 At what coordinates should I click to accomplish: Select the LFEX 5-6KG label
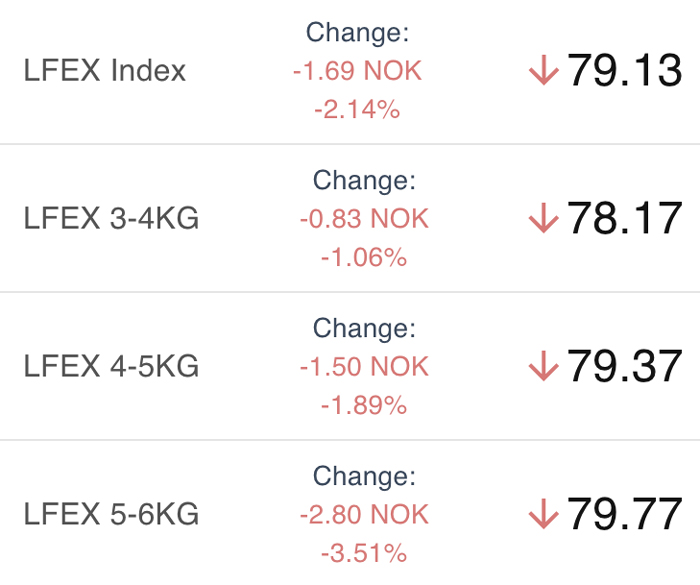click(x=111, y=514)
